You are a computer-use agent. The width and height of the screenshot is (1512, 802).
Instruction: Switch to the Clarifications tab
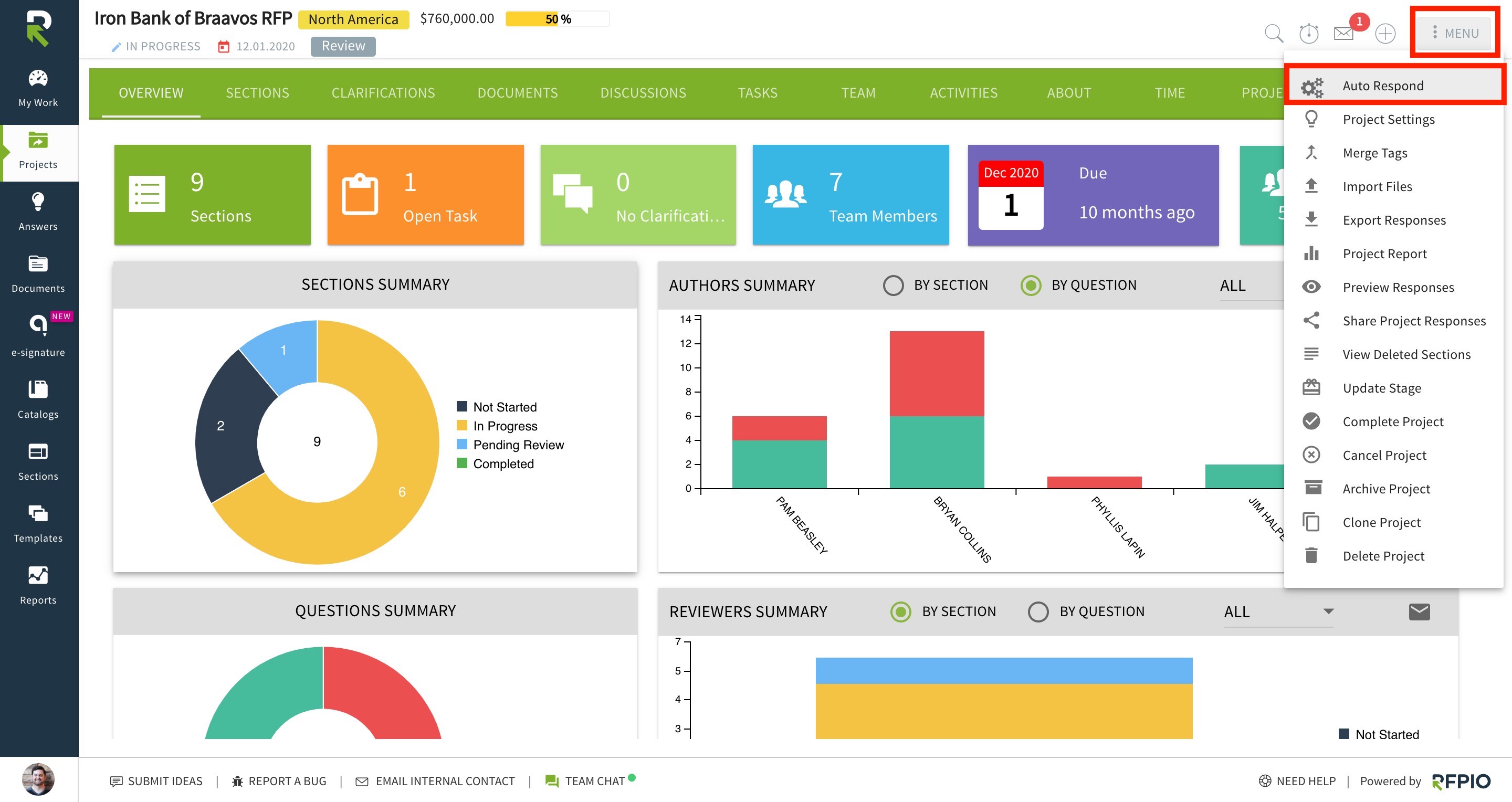point(383,93)
